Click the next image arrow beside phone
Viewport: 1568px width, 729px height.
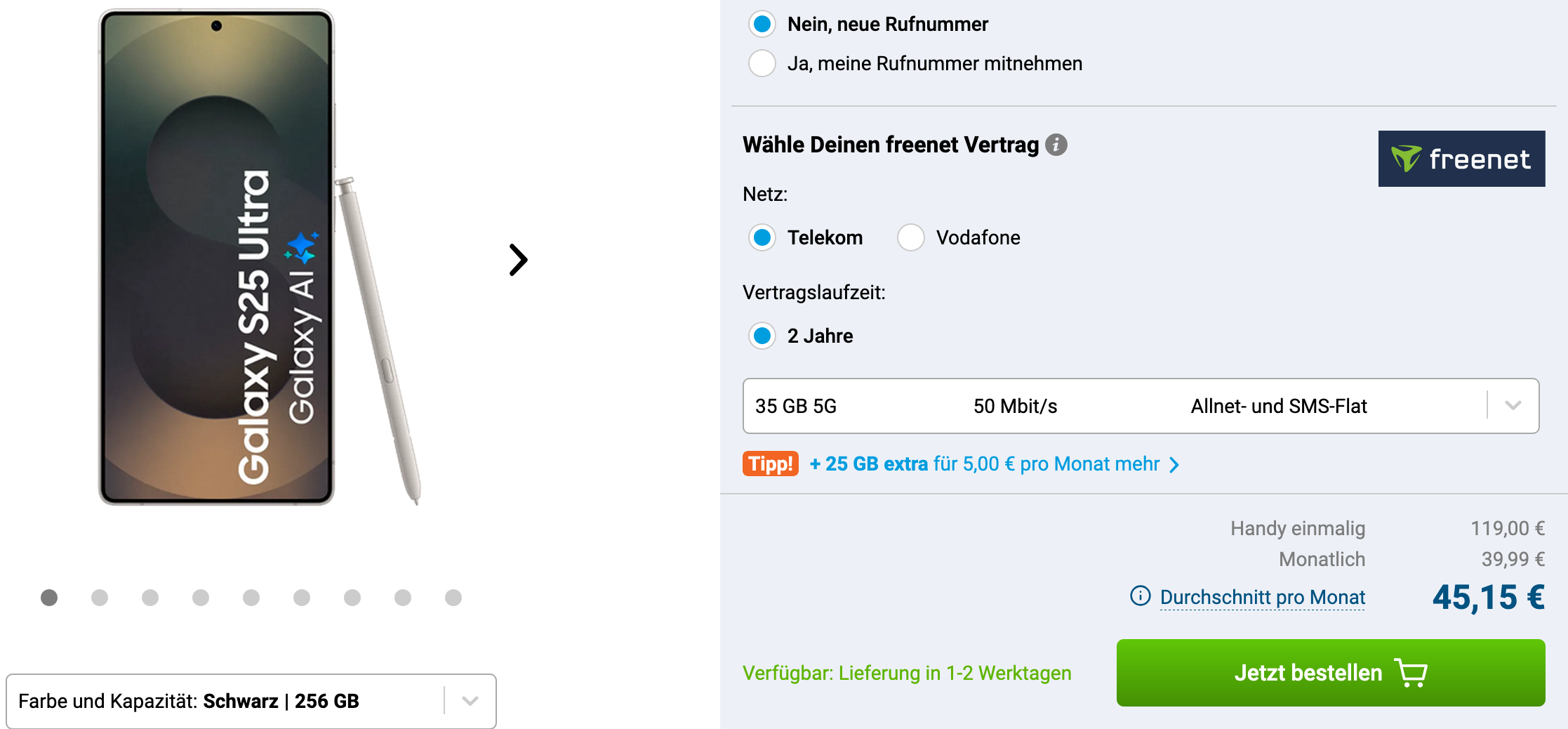(x=518, y=260)
